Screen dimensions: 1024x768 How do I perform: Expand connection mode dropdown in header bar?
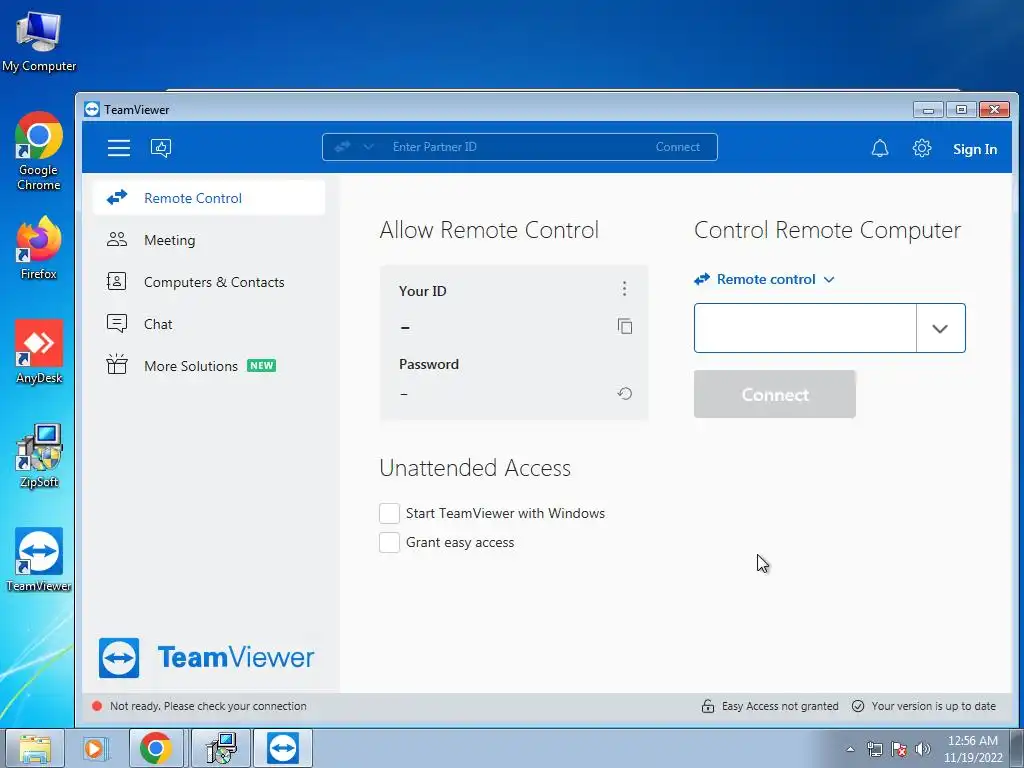tap(368, 147)
